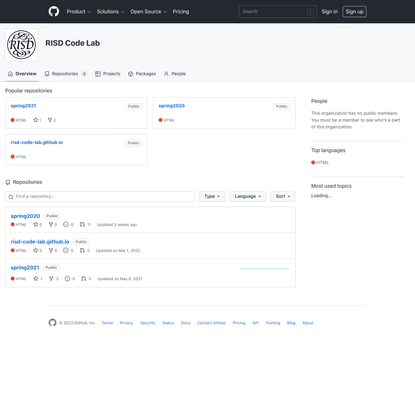Open the Training footer link
The height and width of the screenshot is (415, 415).
click(273, 323)
